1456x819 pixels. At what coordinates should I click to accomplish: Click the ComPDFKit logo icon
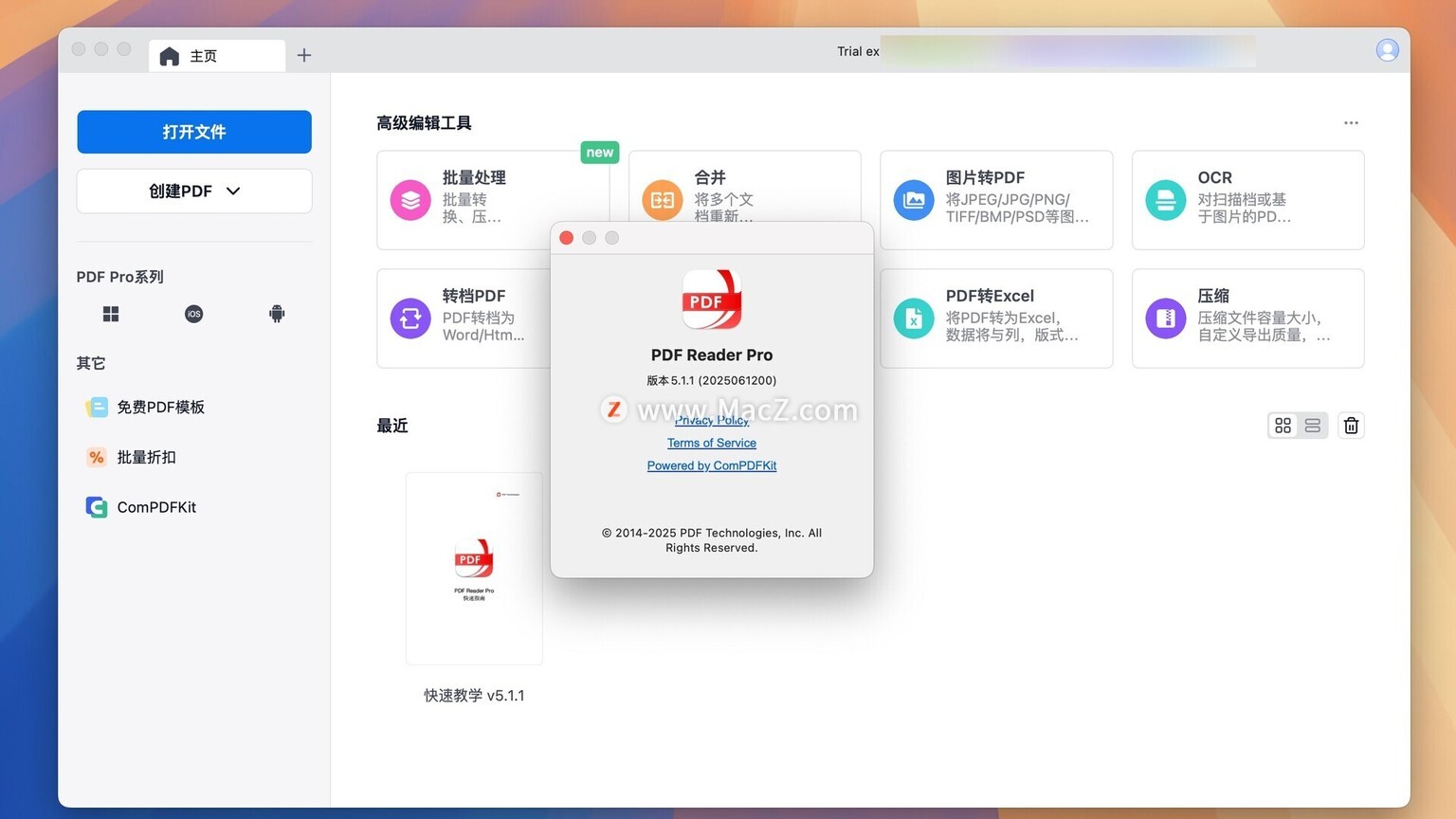tap(97, 507)
